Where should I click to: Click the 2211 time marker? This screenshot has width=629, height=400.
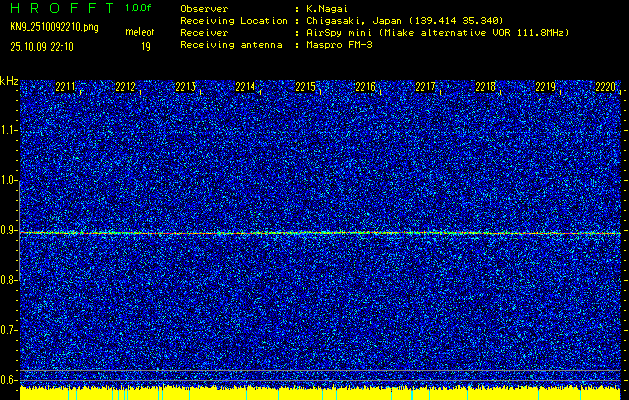[x=66, y=88]
